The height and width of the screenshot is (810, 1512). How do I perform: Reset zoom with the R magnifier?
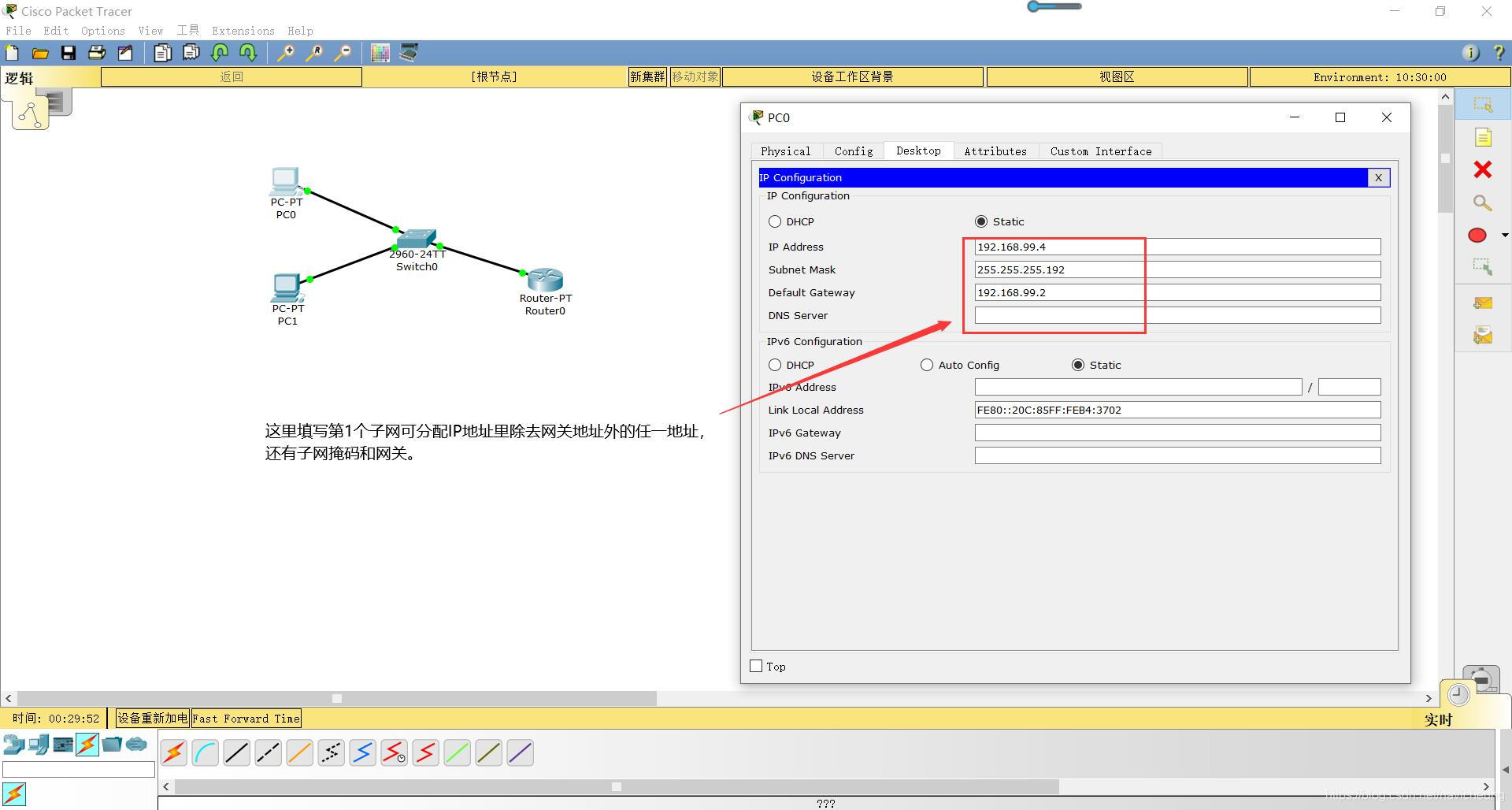point(314,53)
